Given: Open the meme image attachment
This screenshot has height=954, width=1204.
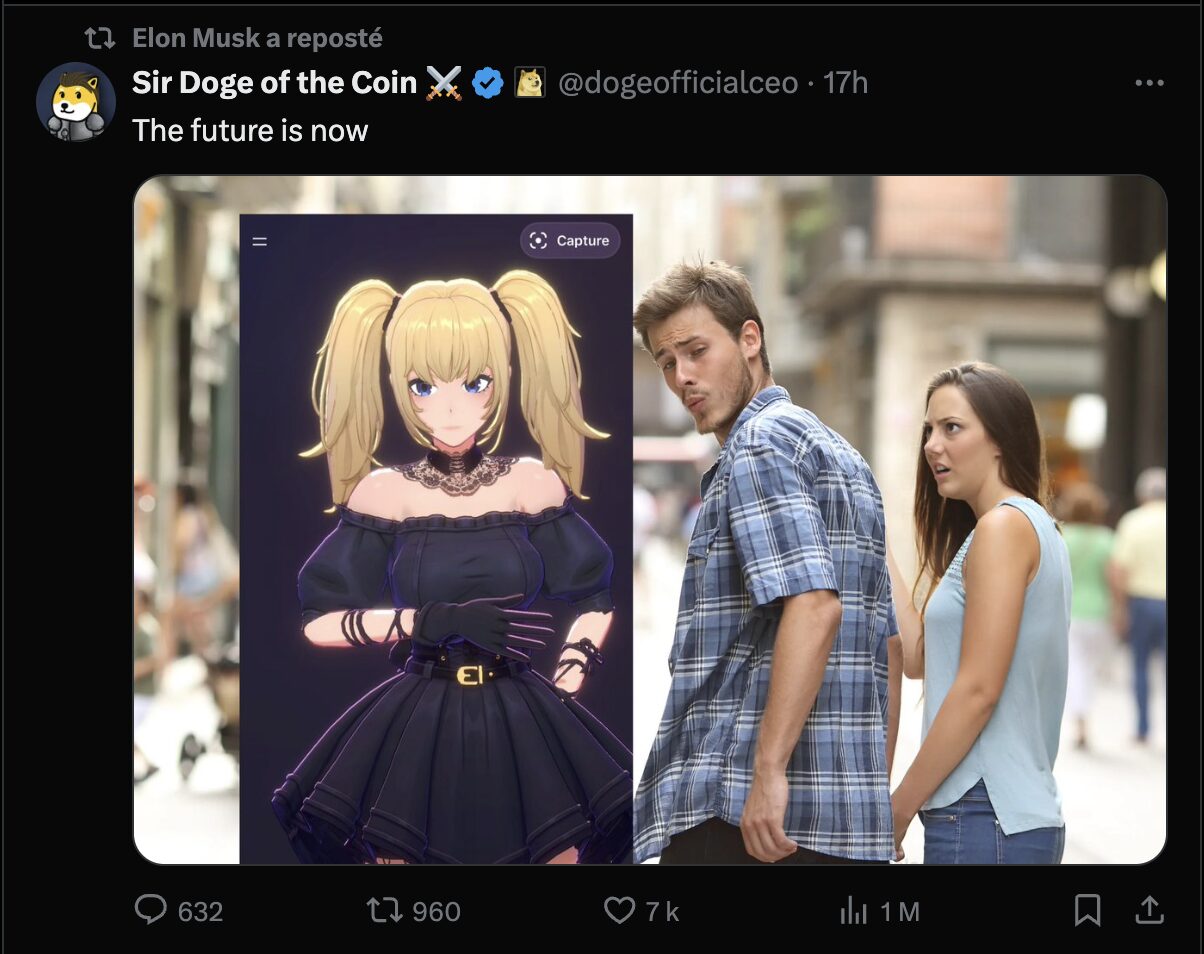Looking at the screenshot, I should click(650, 520).
